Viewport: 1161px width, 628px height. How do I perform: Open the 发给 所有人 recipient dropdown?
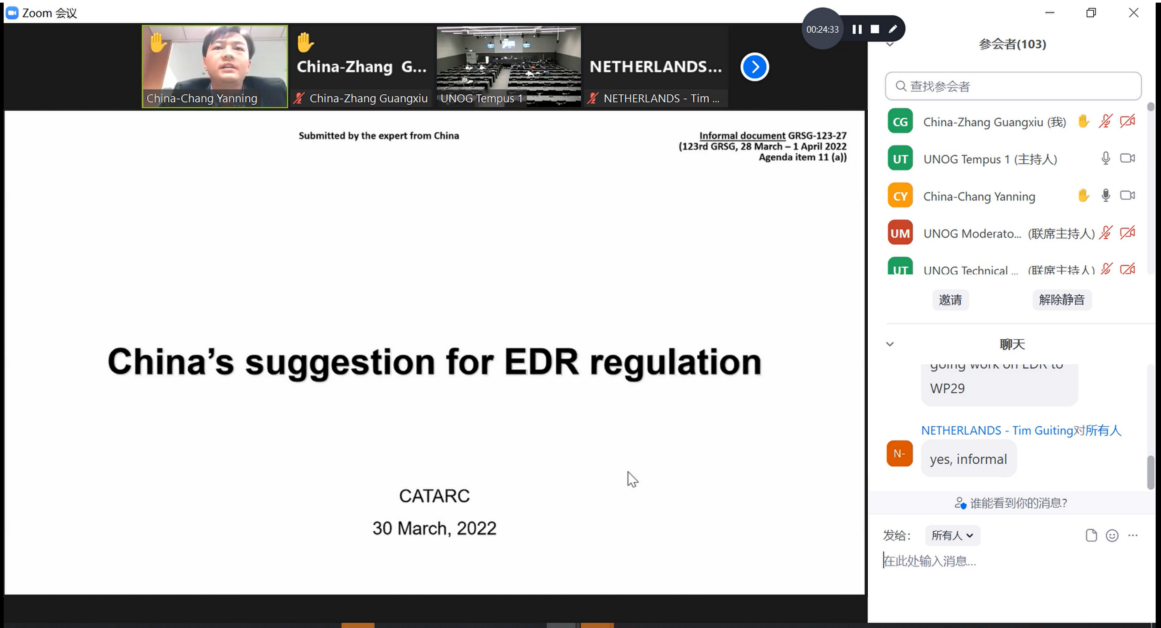pos(952,535)
